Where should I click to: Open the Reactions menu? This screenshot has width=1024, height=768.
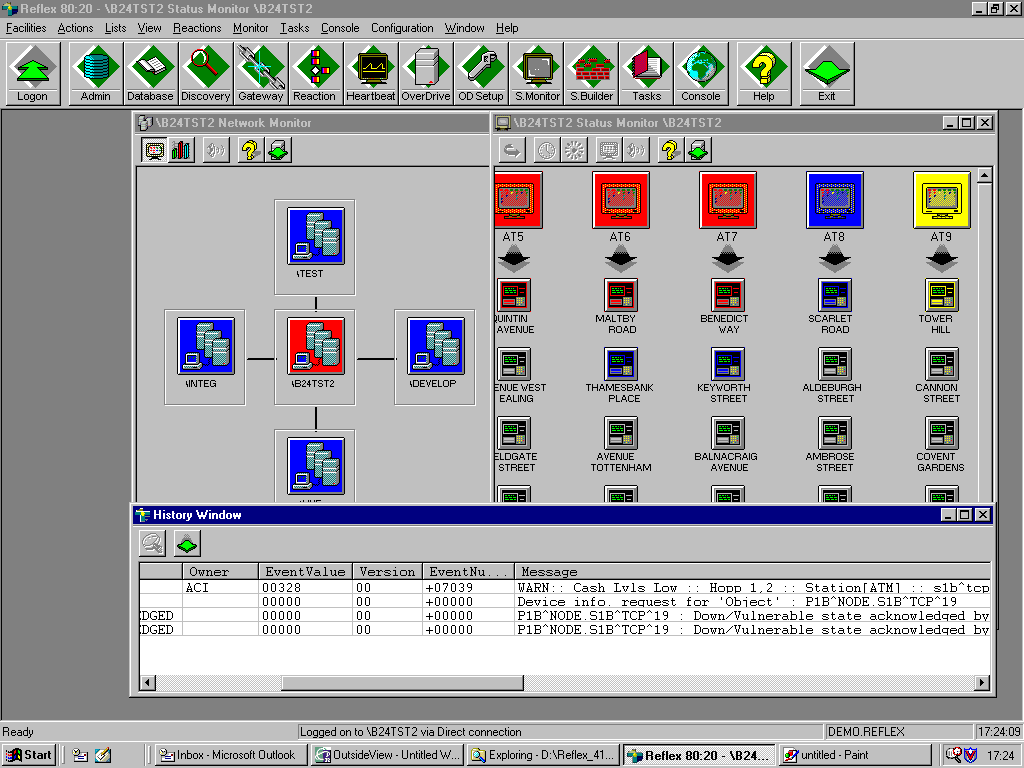coord(197,28)
